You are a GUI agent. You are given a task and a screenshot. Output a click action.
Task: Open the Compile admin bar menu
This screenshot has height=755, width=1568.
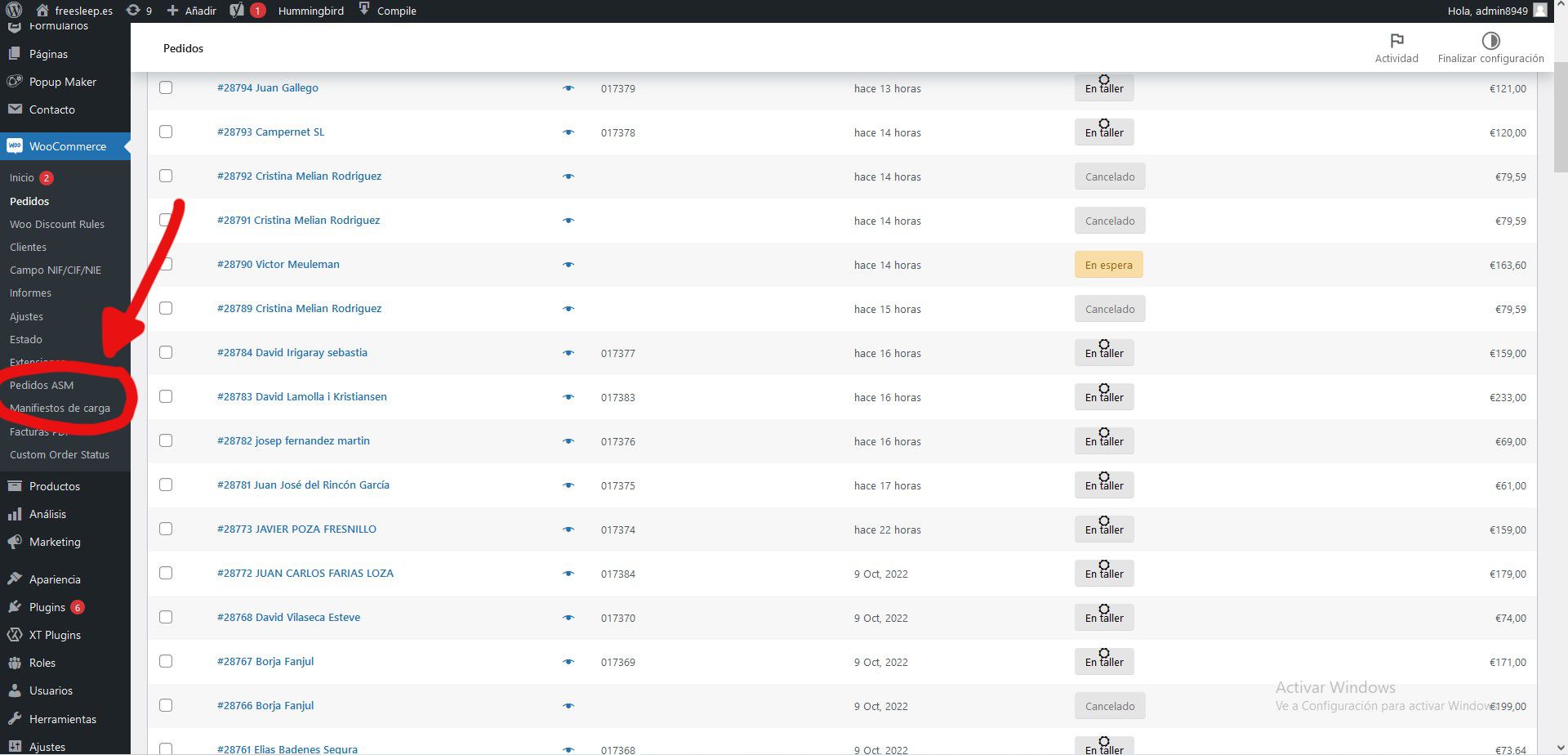387,11
